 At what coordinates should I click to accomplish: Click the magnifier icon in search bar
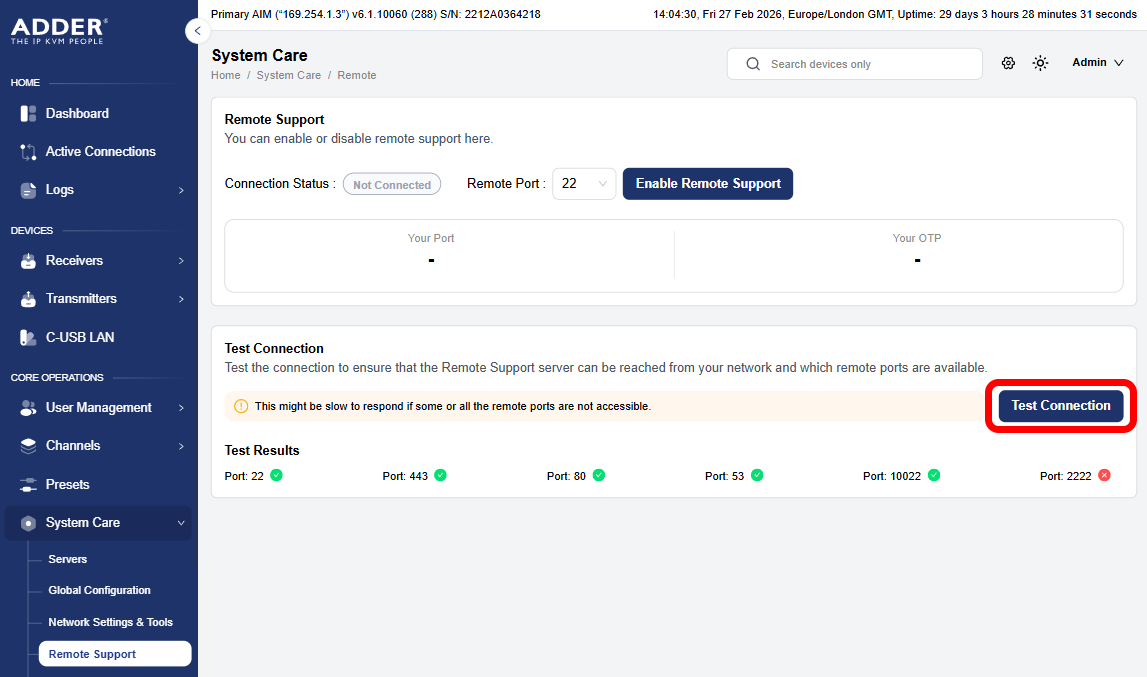[x=752, y=63]
